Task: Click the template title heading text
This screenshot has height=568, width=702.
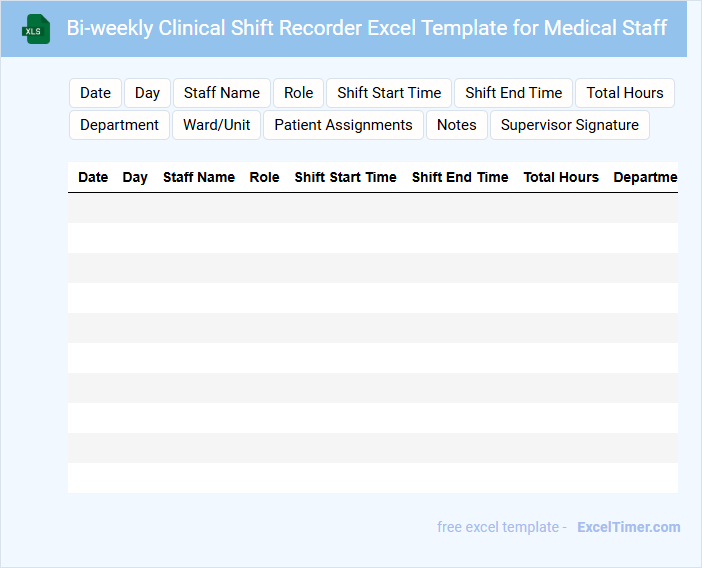Action: pyautogui.click(x=367, y=28)
